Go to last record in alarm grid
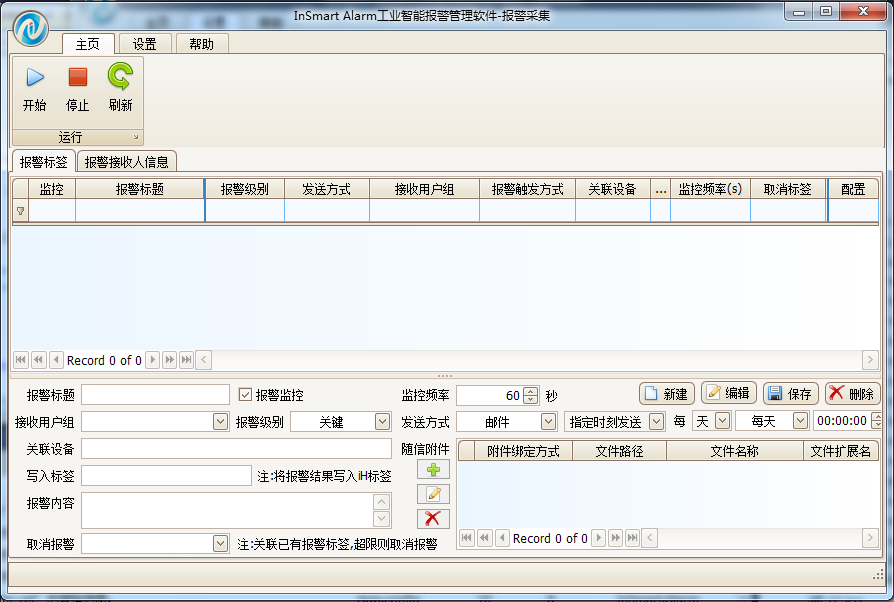 pos(186,360)
